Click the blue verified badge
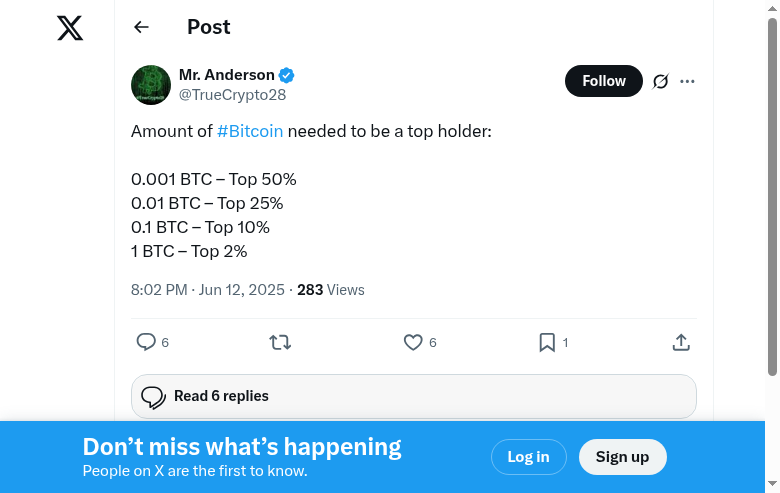 [x=287, y=75]
